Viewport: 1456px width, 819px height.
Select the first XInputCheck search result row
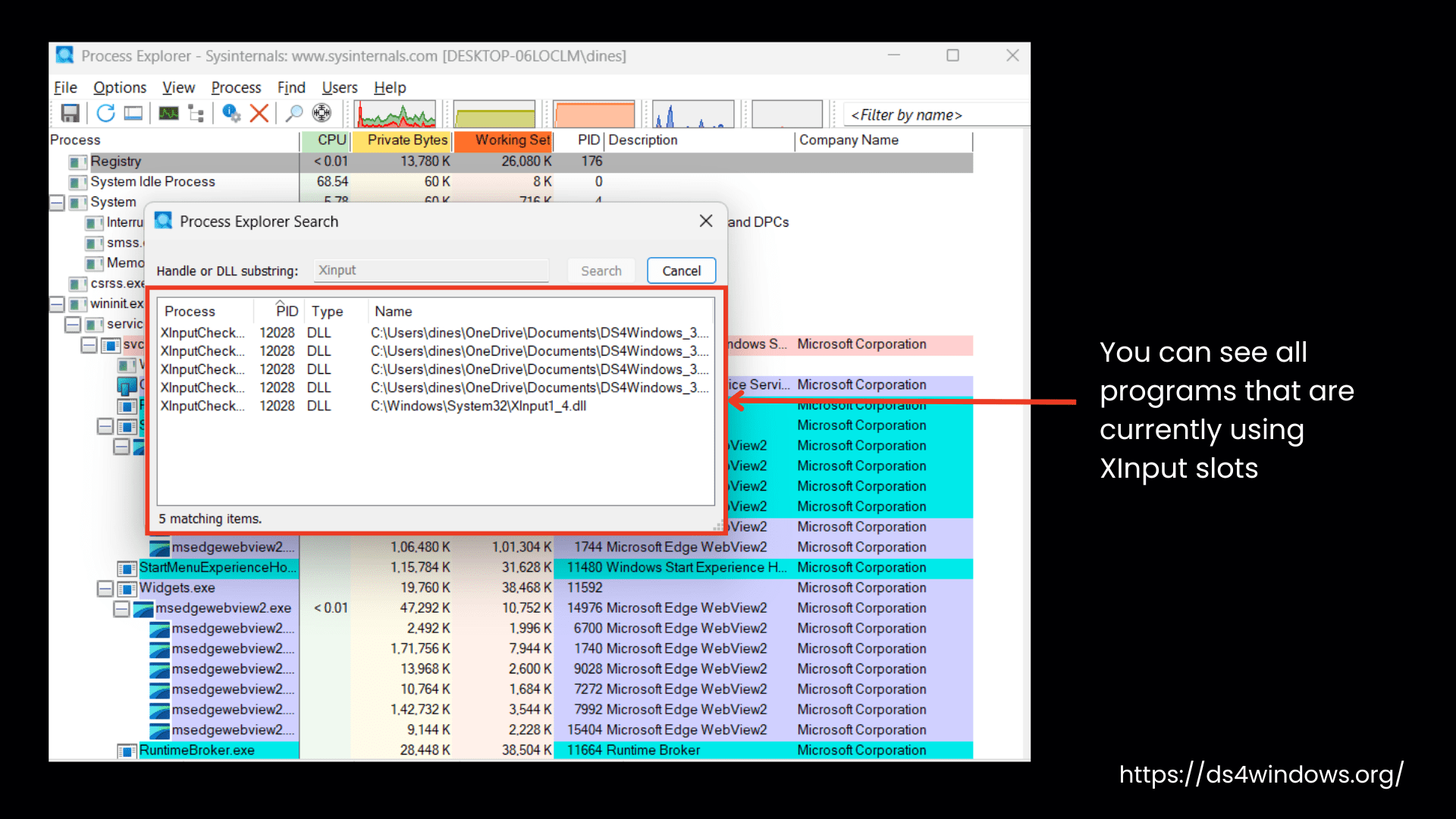(x=435, y=333)
